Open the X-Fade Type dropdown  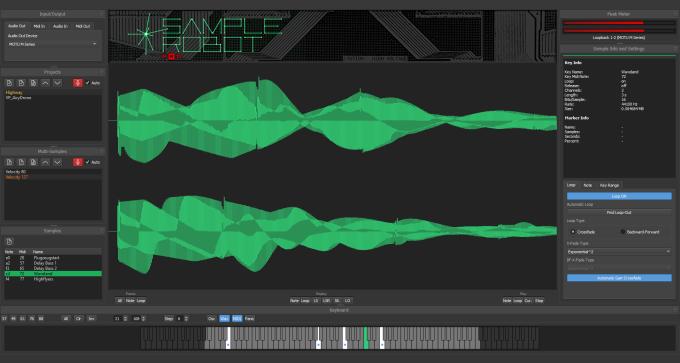pyautogui.click(x=619, y=252)
